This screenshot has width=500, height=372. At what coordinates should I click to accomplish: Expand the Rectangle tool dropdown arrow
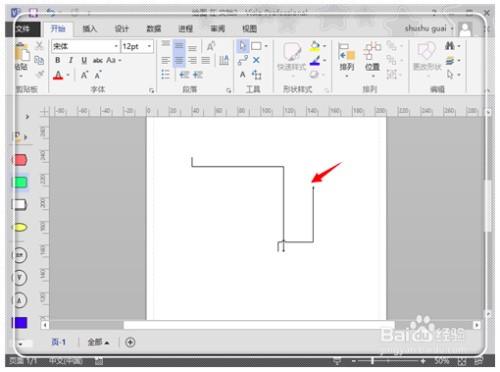click(x=266, y=46)
